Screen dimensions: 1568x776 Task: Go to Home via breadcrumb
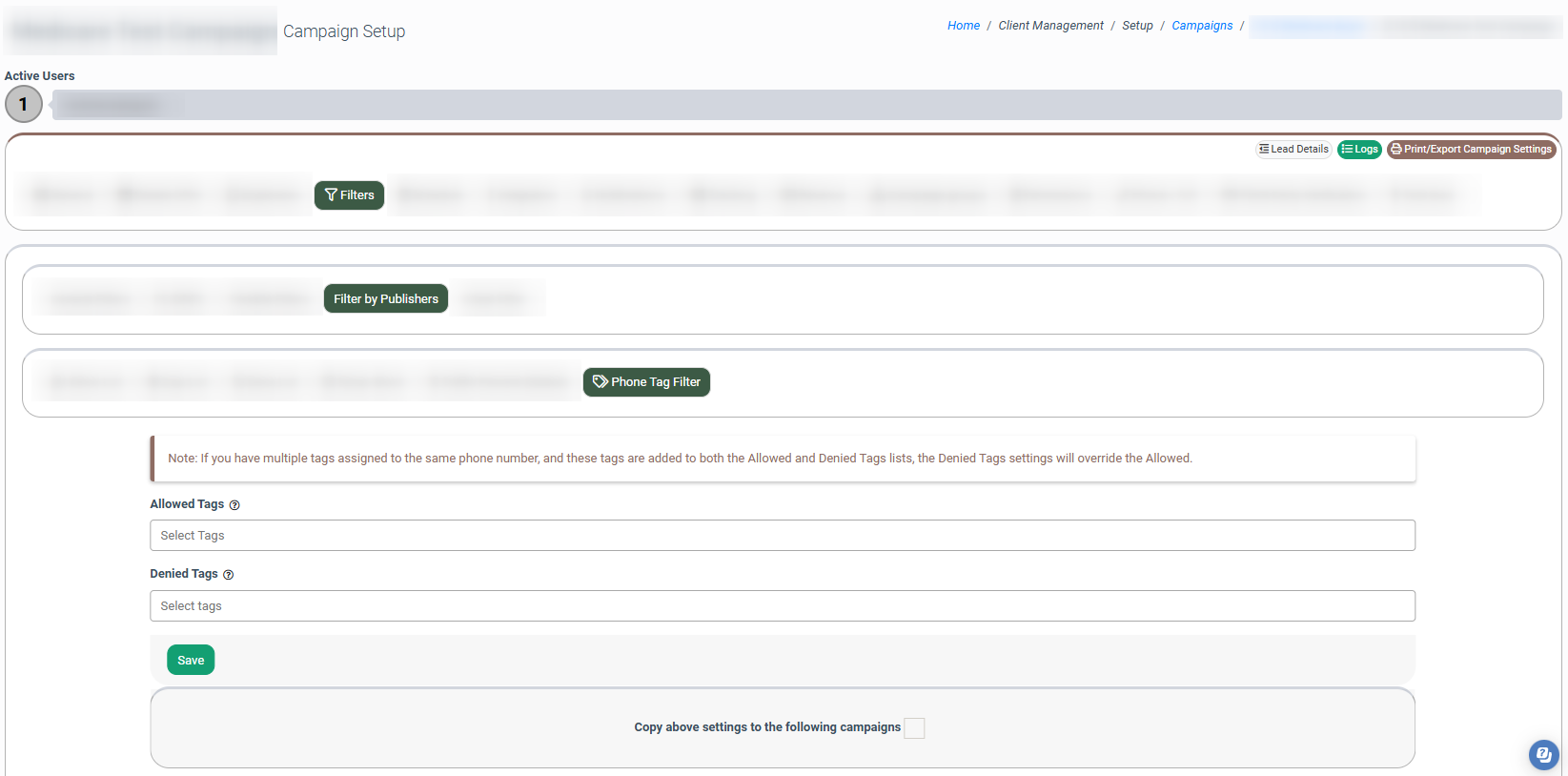(963, 26)
